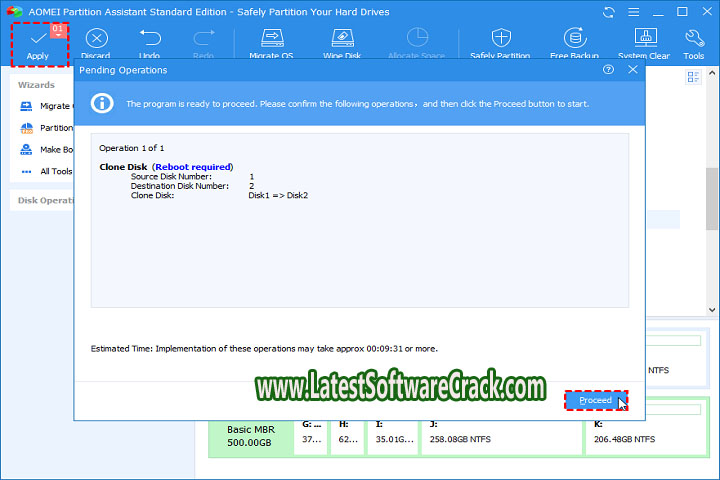Click the Operation 1 of 1 text

coord(132,148)
